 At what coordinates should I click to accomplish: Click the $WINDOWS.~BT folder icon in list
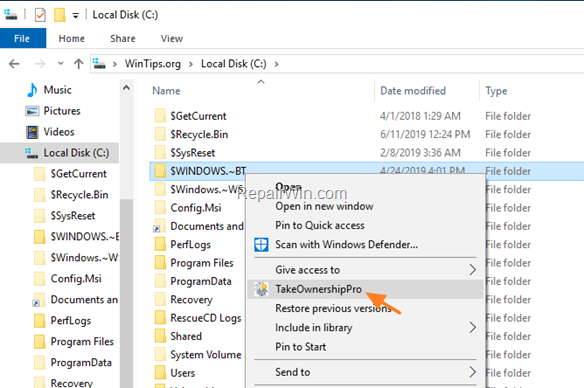pyautogui.click(x=160, y=171)
